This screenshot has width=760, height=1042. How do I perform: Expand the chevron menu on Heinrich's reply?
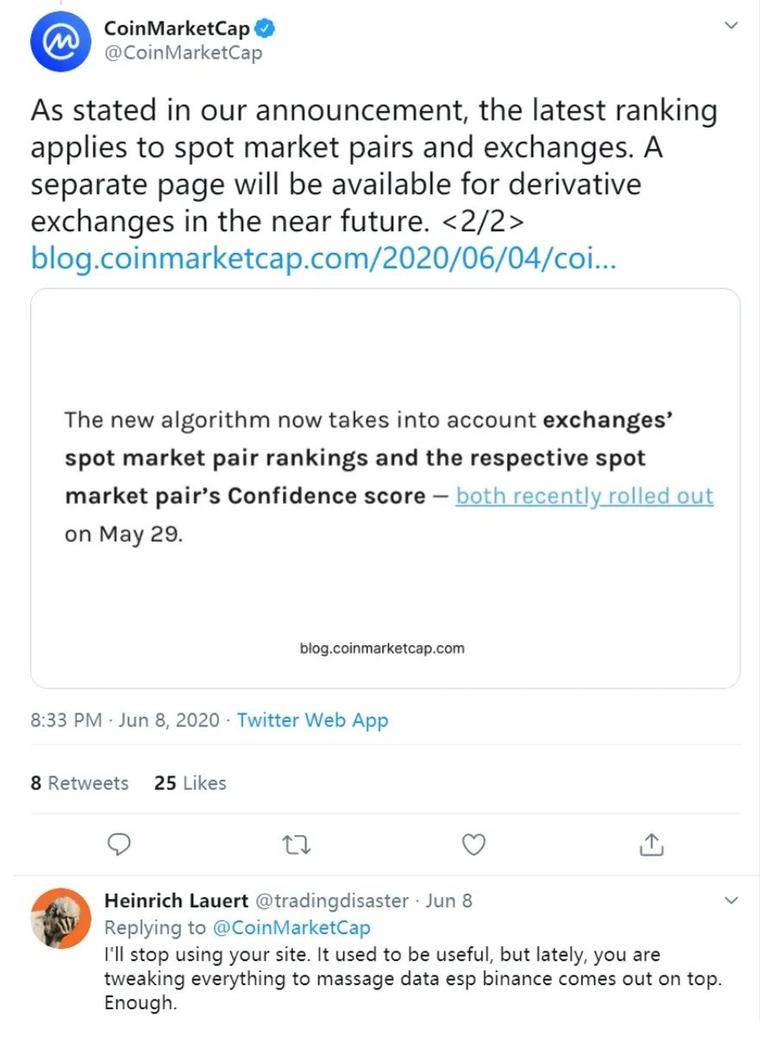[729, 898]
